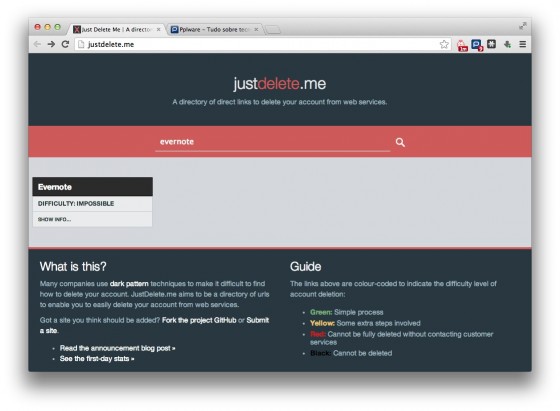This screenshot has height=411, width=560.
Task: Open the red extension icon with badge
Action: pos(462,45)
